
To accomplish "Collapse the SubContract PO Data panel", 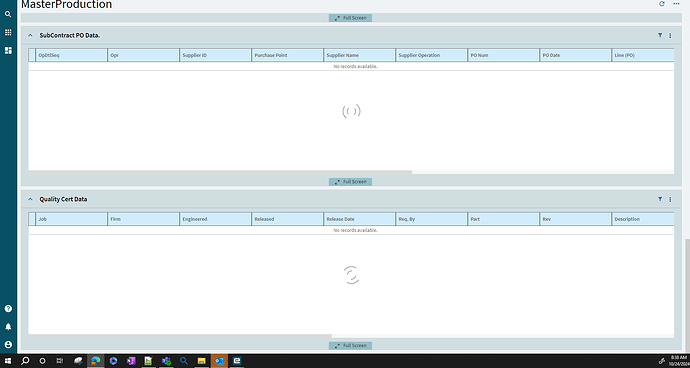I will 30,35.
